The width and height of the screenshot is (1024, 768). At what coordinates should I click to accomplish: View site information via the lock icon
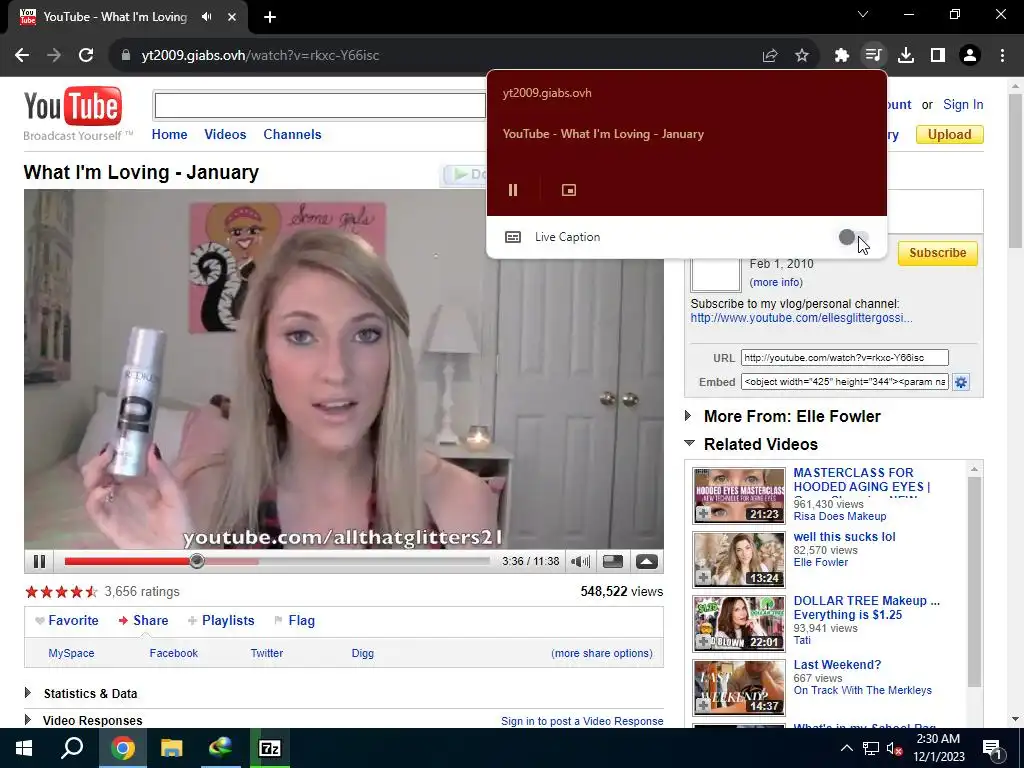126,56
